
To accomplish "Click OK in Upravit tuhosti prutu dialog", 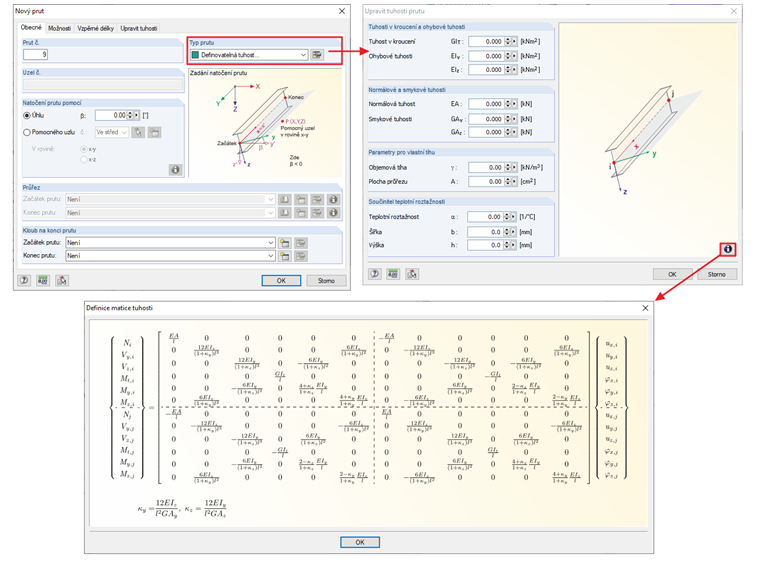I will coord(672,274).
